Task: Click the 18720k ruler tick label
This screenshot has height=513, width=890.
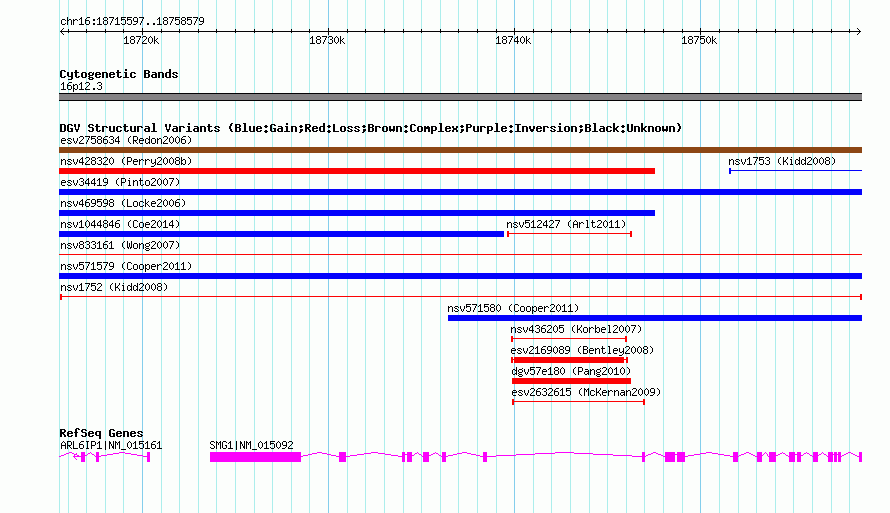Action: 141,40
